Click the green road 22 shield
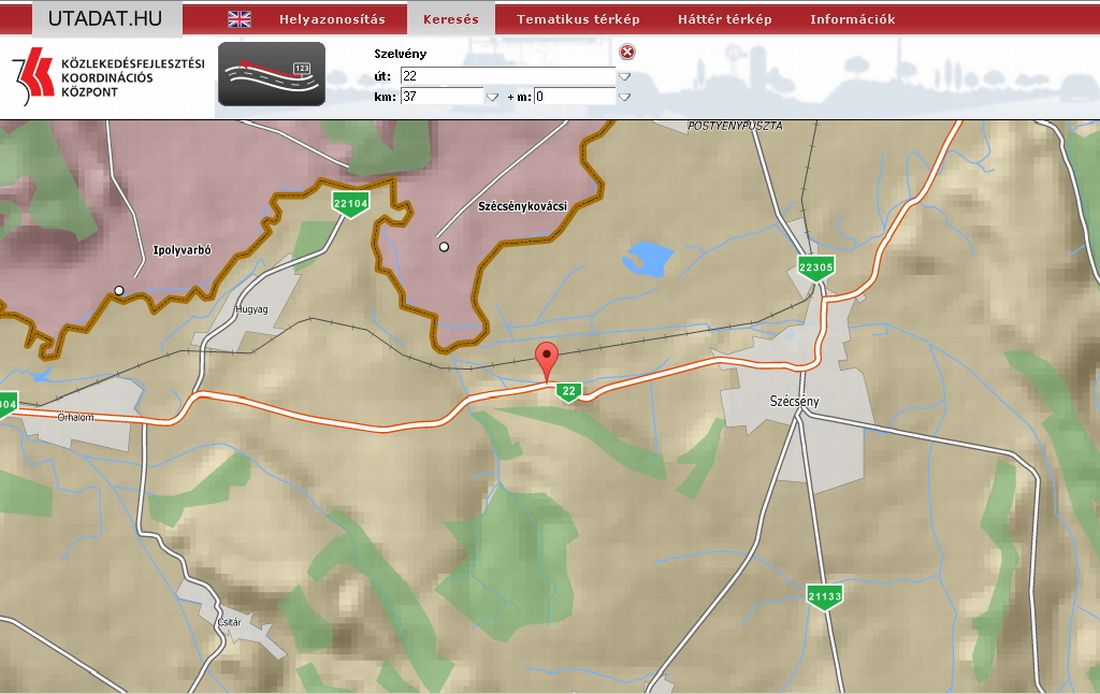This screenshot has height=694, width=1100. [x=569, y=391]
